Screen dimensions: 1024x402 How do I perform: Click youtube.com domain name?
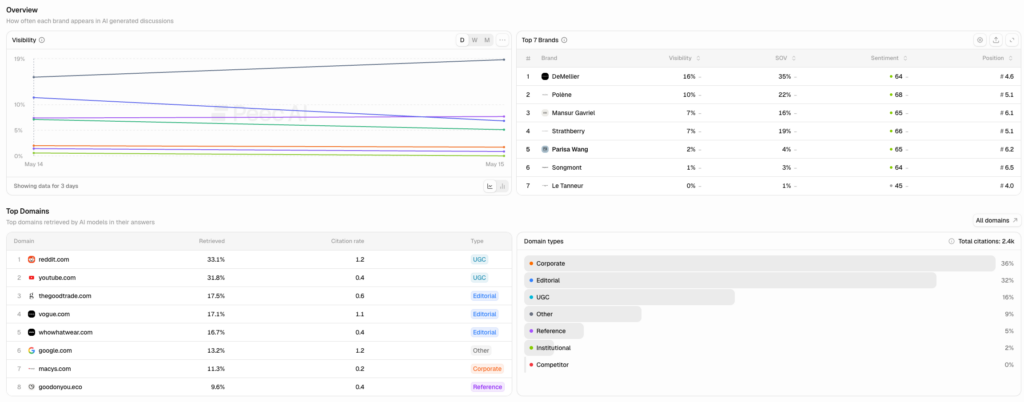click(57, 277)
